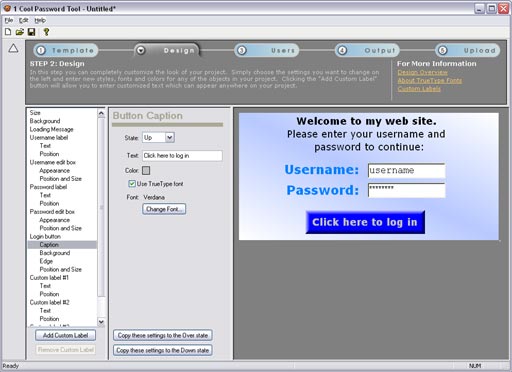
Task: Click the triangle icon beside the steps
Action: (x=13, y=48)
